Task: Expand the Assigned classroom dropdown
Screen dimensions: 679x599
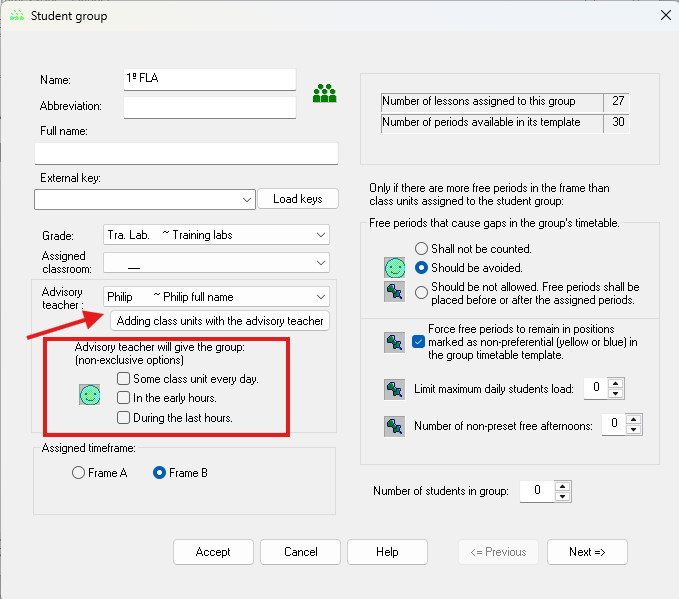Action: 321,262
